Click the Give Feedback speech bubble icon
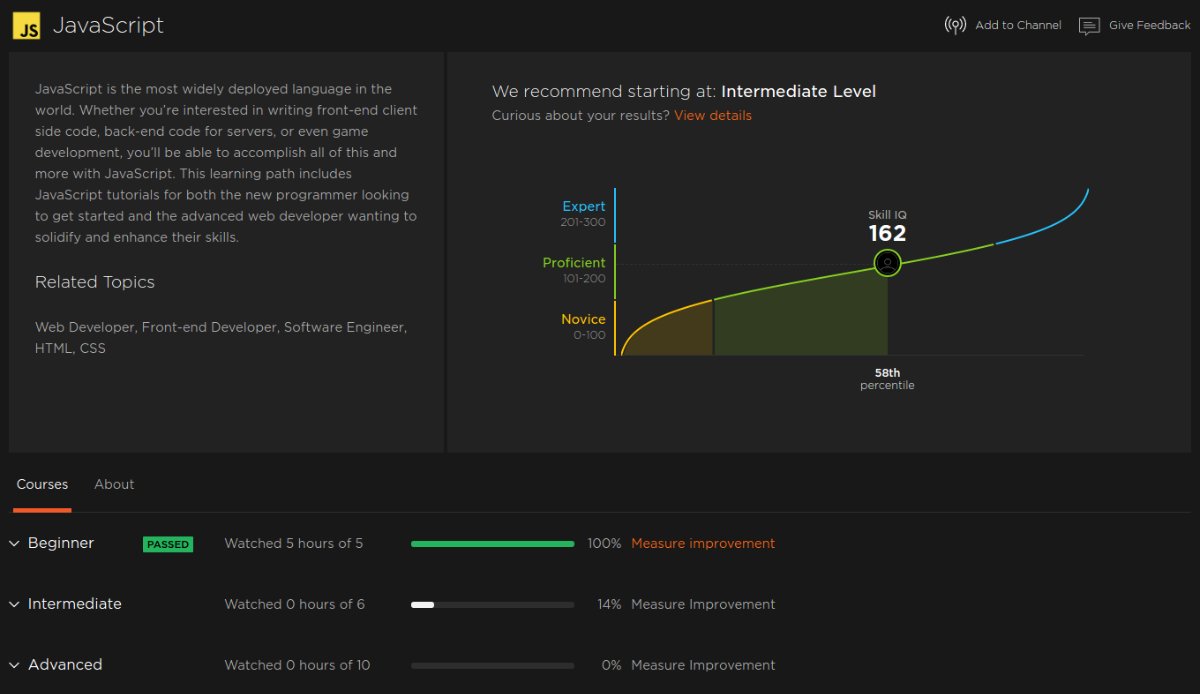The height and width of the screenshot is (694, 1200). (x=1089, y=26)
